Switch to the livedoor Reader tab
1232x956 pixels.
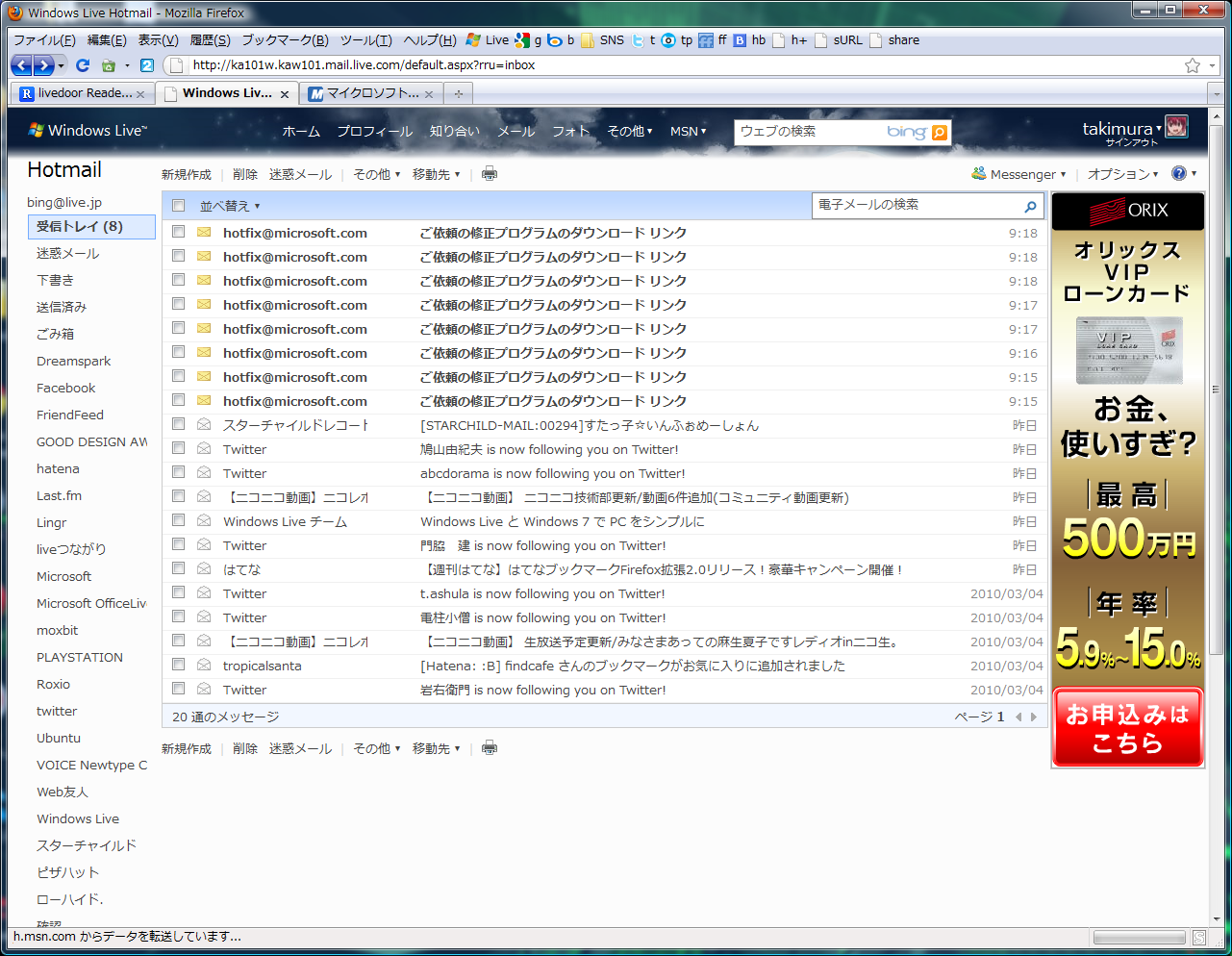82,93
